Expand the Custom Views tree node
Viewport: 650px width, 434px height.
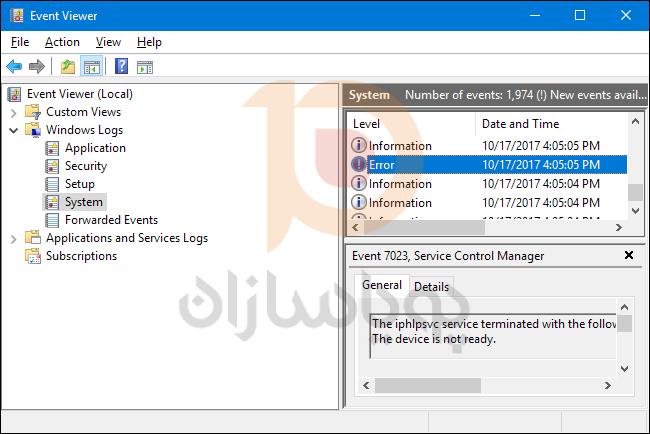14,112
